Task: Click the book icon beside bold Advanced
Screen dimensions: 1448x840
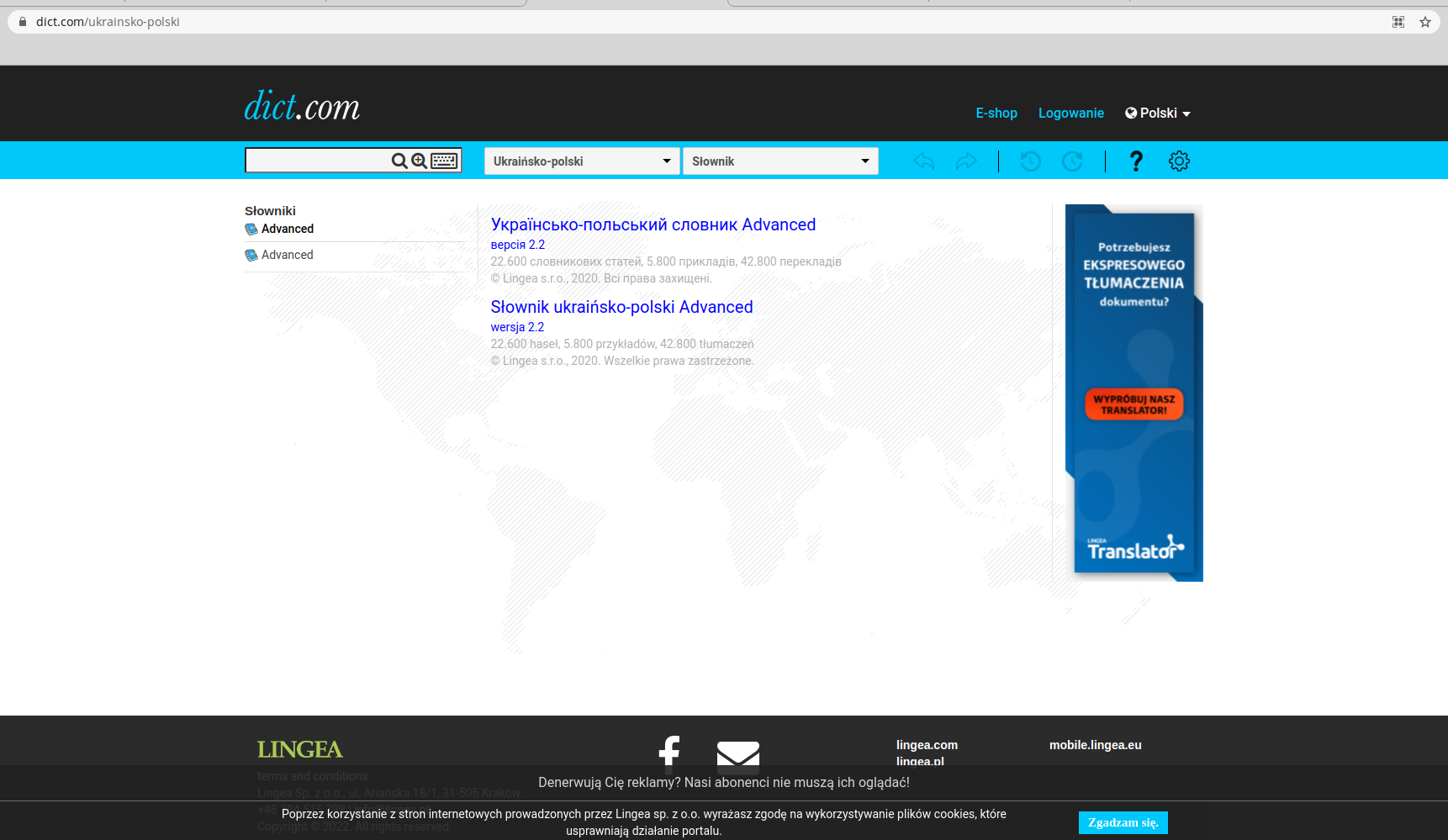Action: pyautogui.click(x=251, y=229)
